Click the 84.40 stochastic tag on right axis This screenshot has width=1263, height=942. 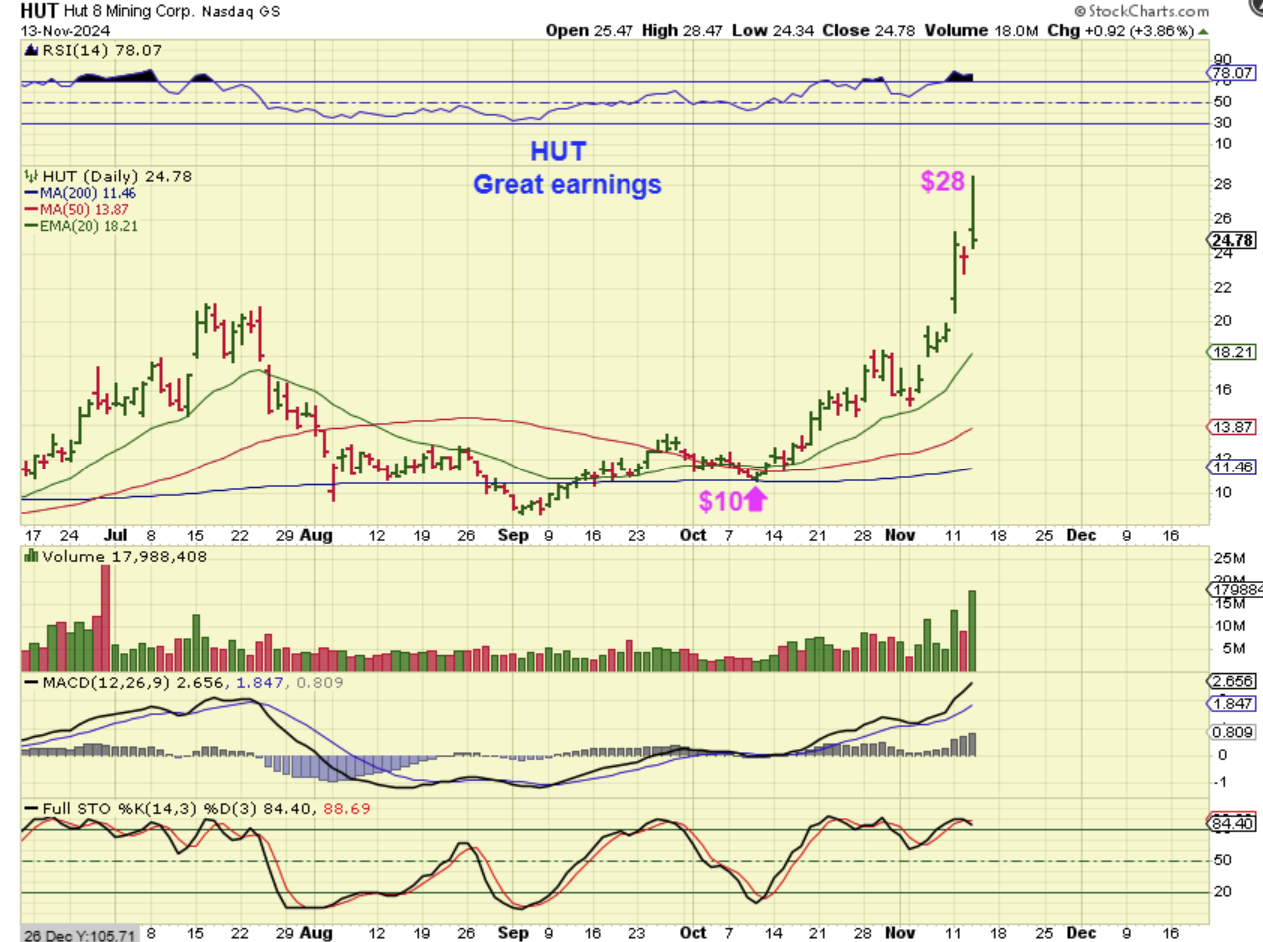coord(1231,825)
